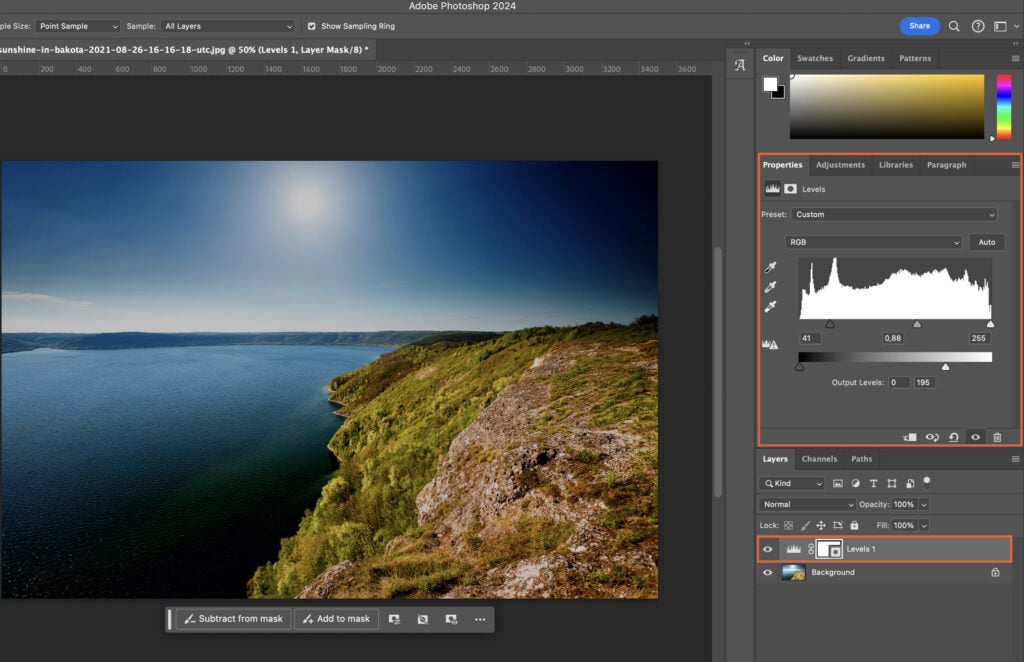Click the filter by adjustment layer icon

856,483
